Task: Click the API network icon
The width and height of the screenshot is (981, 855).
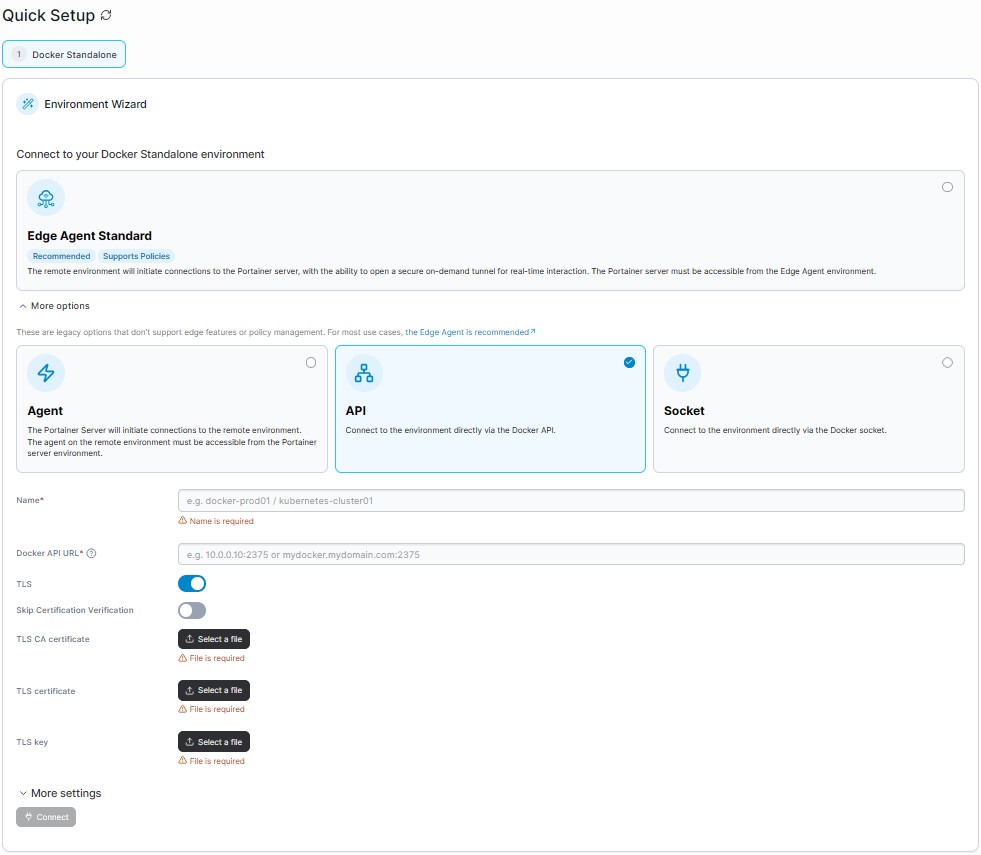Action: tap(363, 373)
